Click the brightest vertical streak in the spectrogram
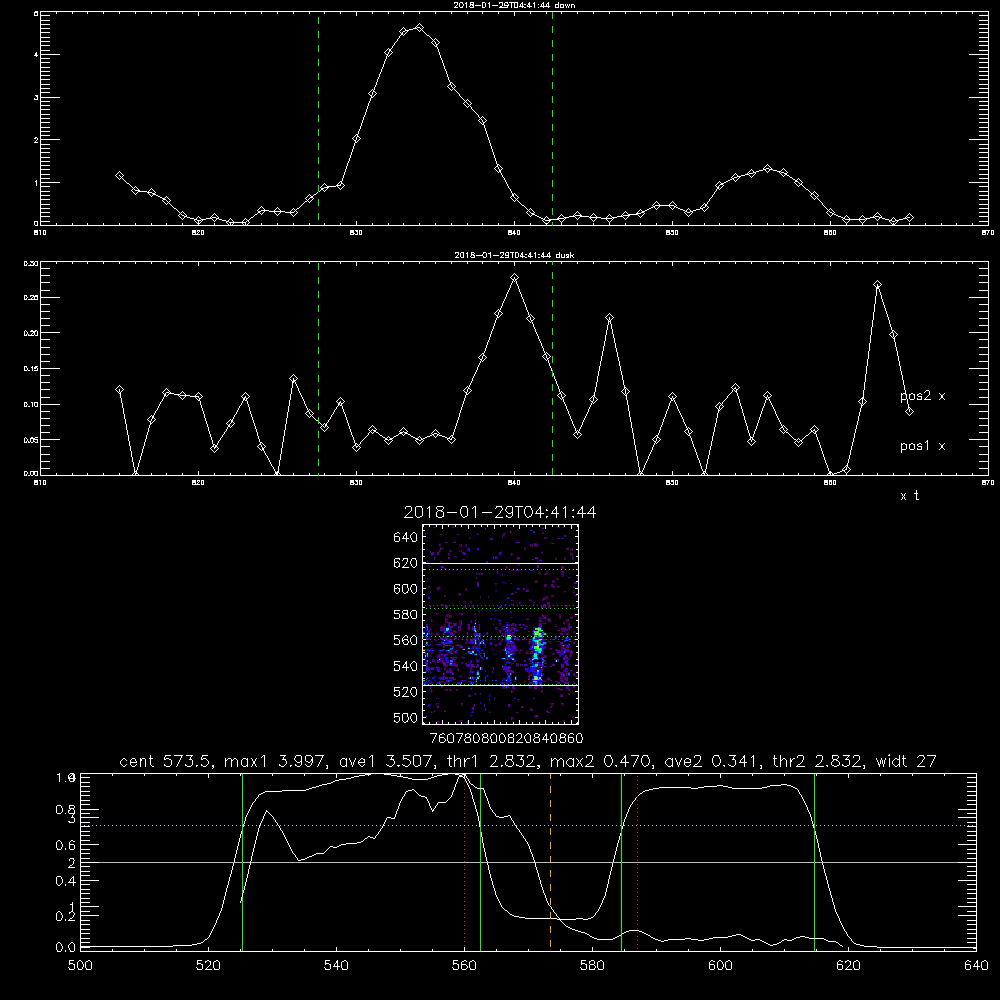The height and width of the screenshot is (1000, 1000). point(537,656)
